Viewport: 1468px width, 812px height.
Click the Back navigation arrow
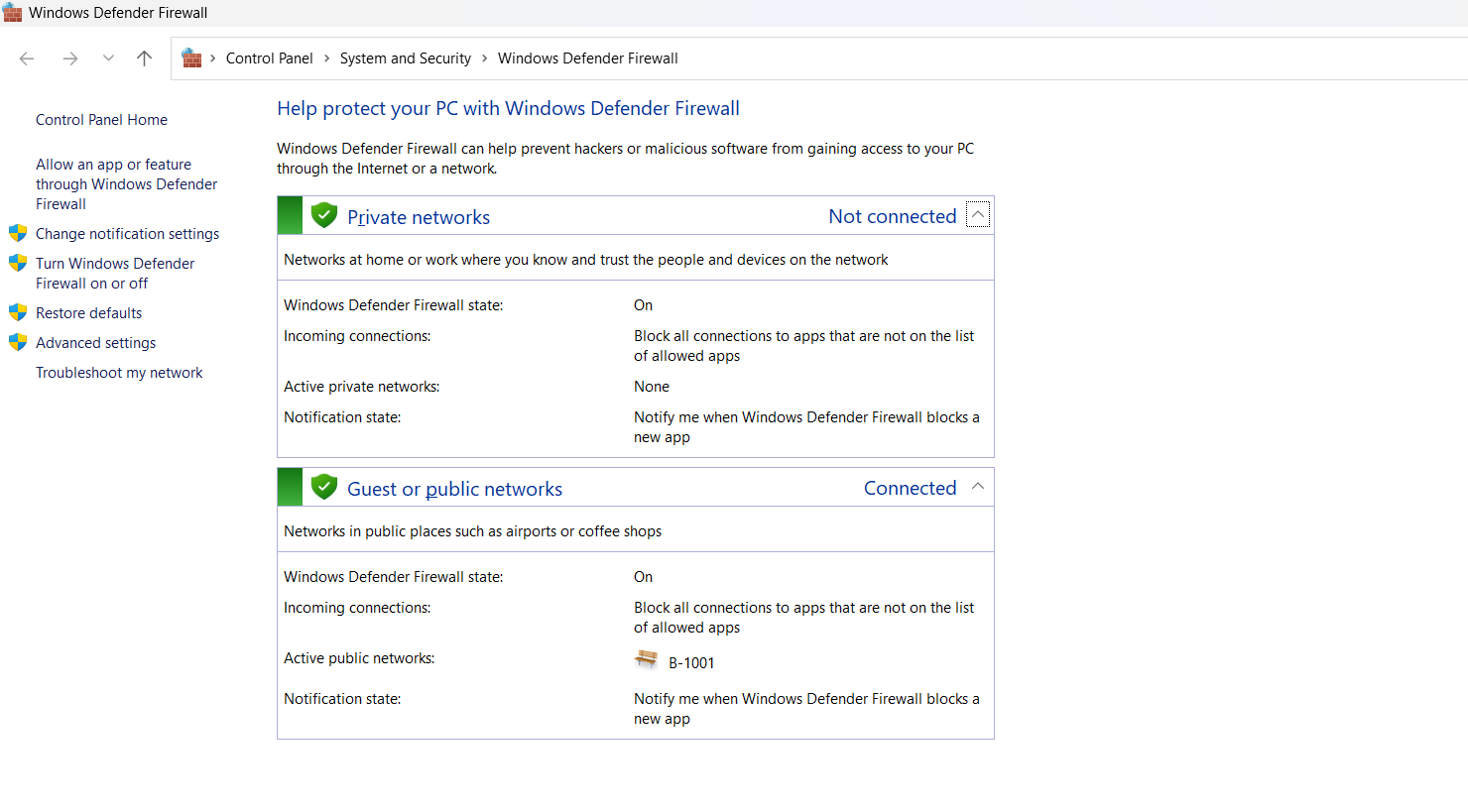(x=27, y=58)
